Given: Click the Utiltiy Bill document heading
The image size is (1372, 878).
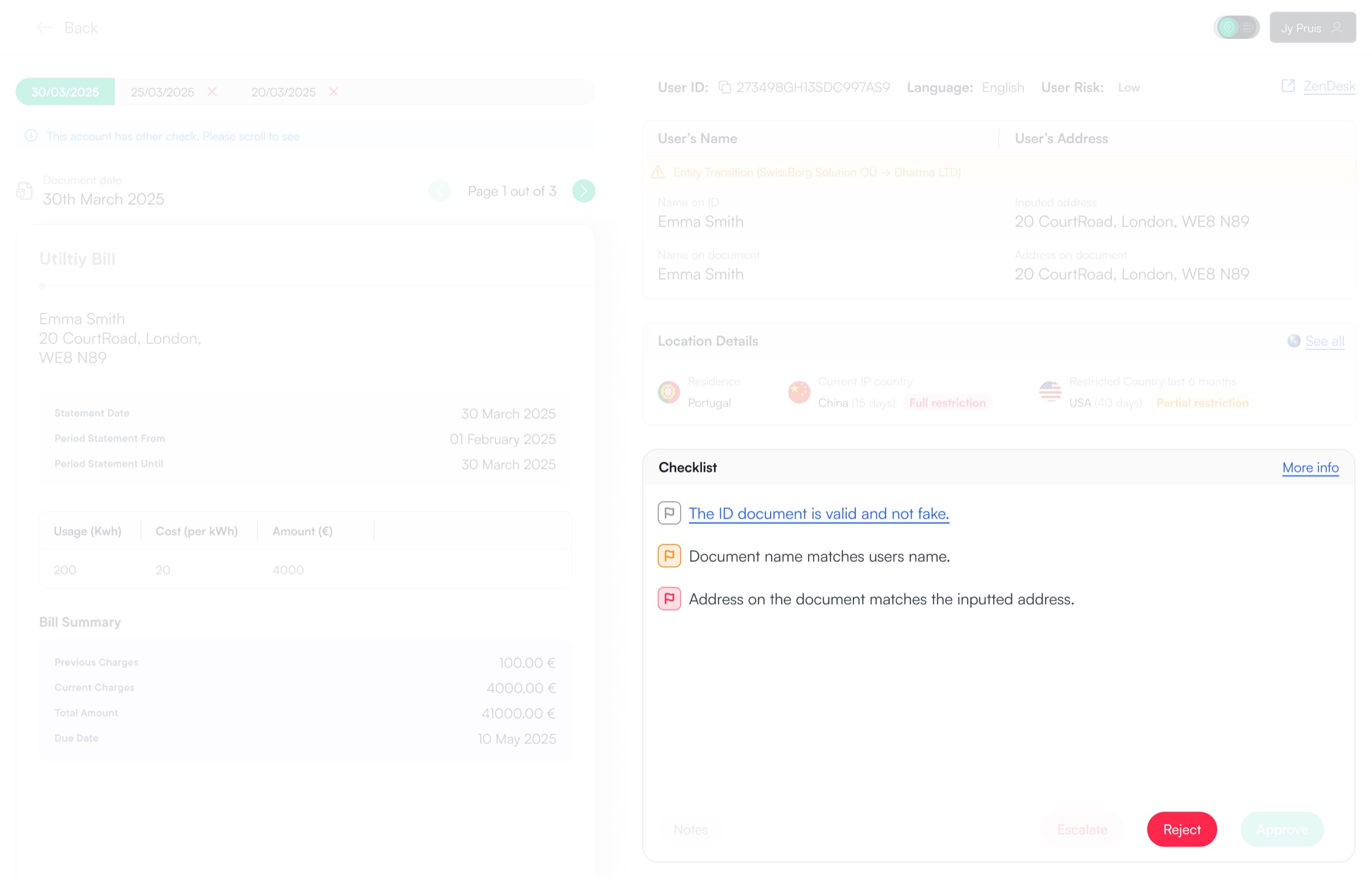Looking at the screenshot, I should (77, 259).
